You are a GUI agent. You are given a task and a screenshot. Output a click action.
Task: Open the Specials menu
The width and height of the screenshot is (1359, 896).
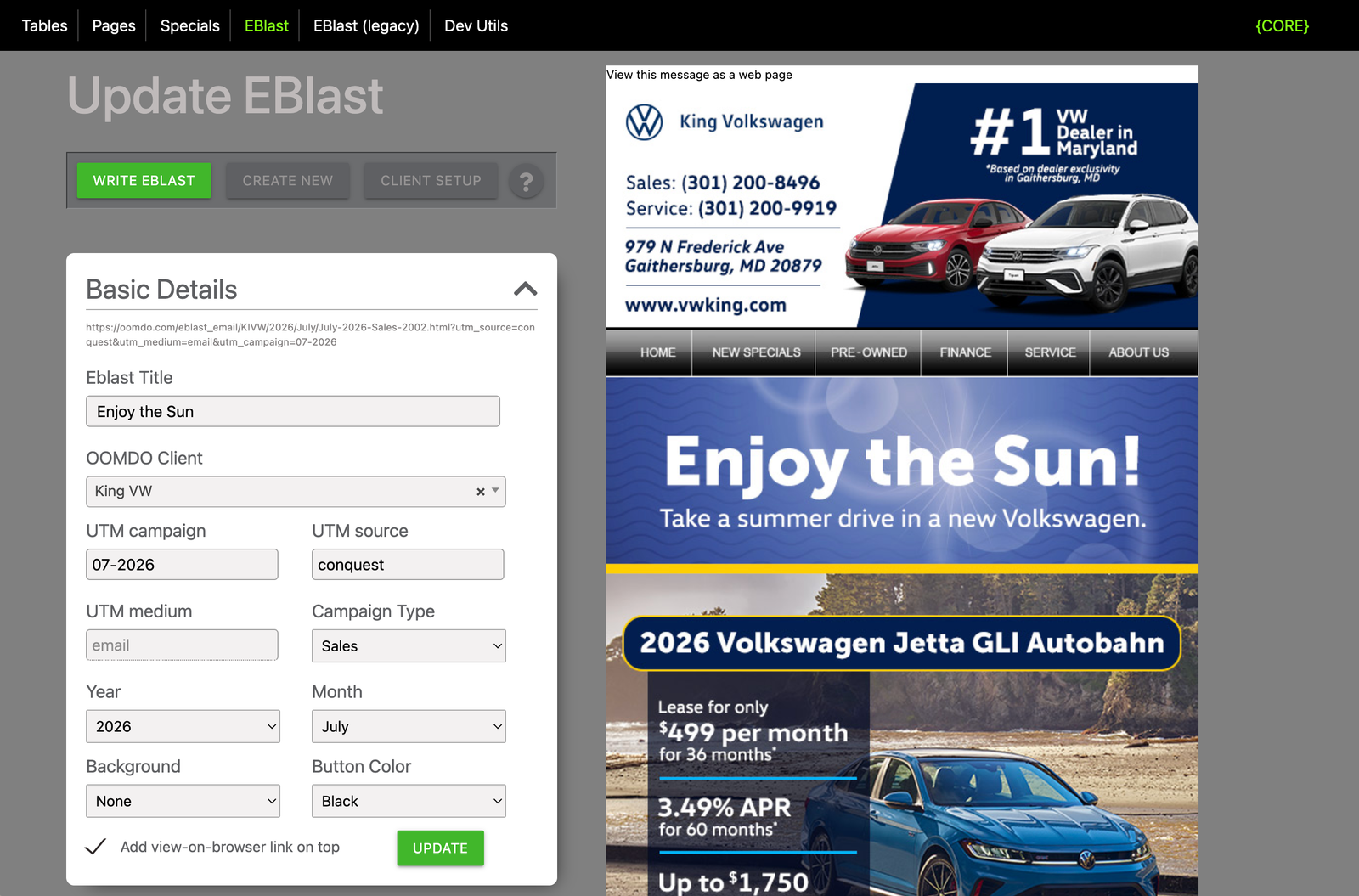pos(190,25)
